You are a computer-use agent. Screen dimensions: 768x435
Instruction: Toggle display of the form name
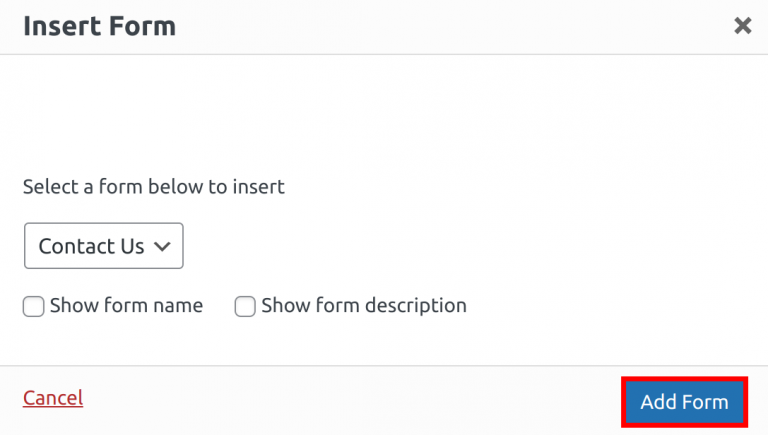[33, 307]
